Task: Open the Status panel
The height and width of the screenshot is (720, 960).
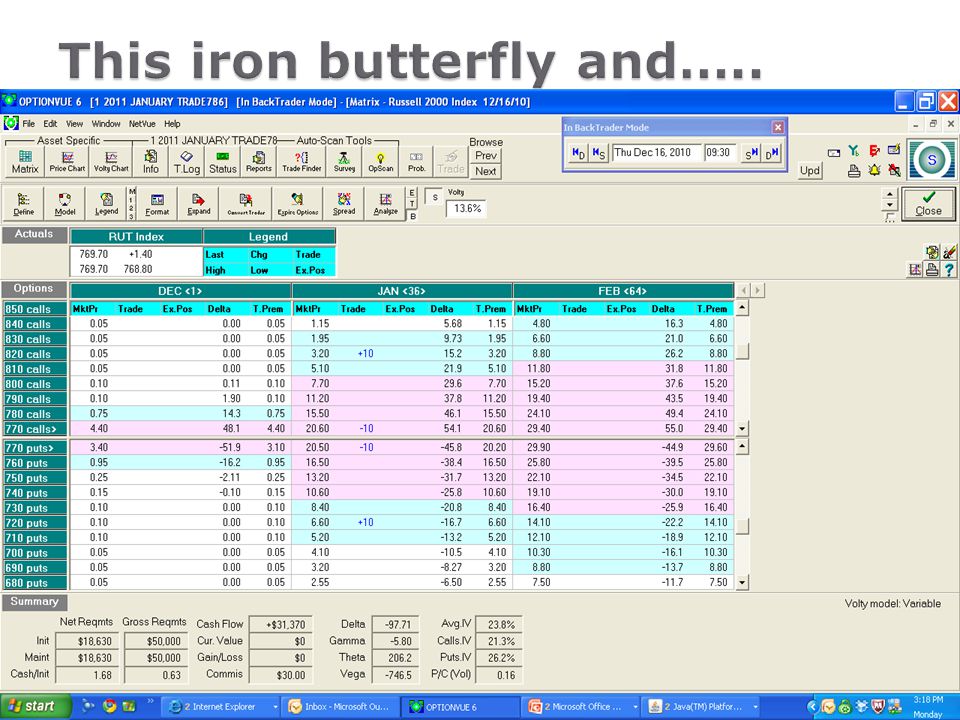Action: pyautogui.click(x=222, y=162)
